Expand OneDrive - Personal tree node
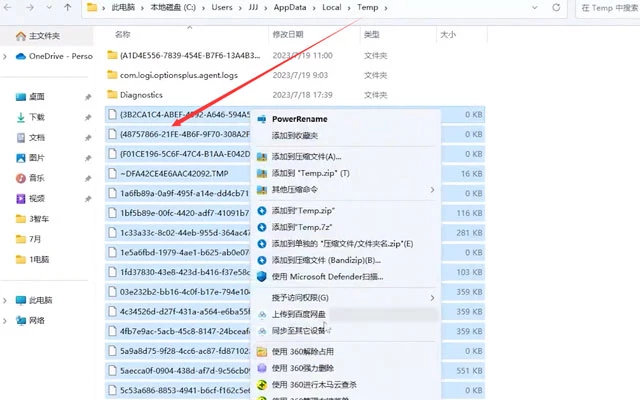Screen dimensions: 640x400 point(5,56)
